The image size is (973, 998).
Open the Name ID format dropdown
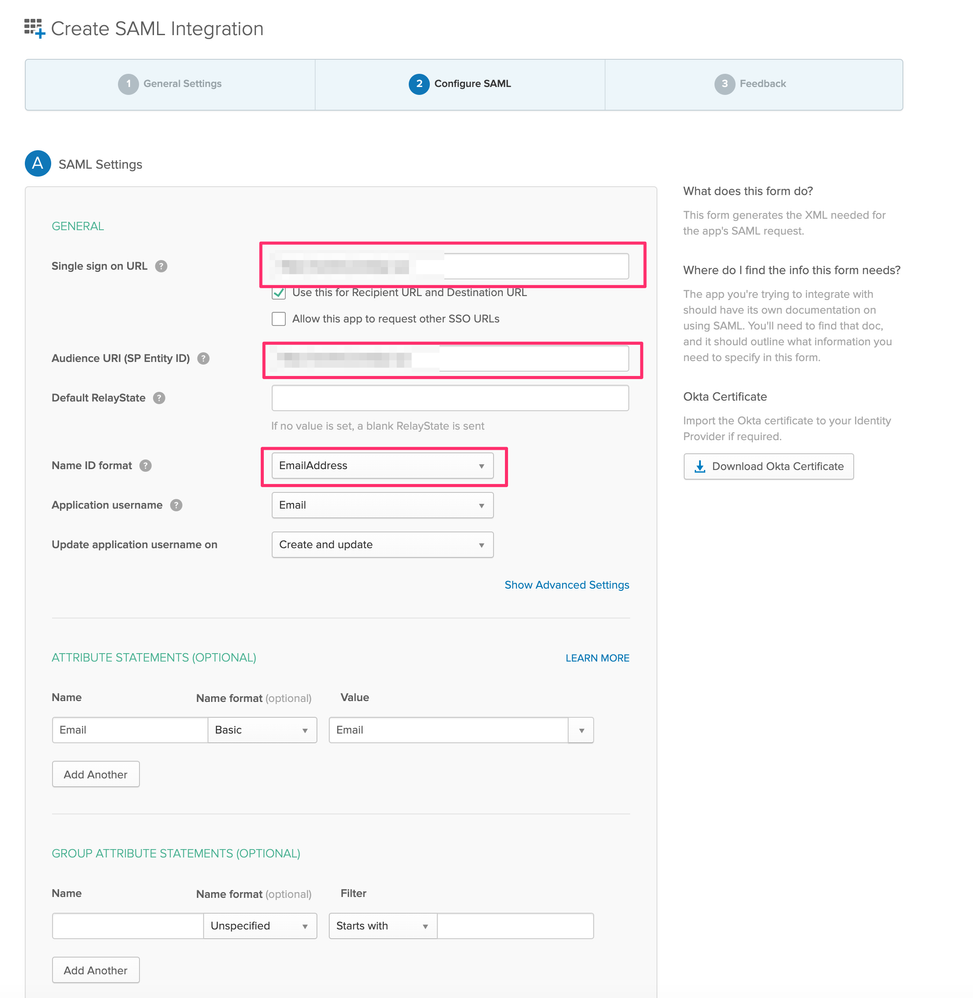382,466
